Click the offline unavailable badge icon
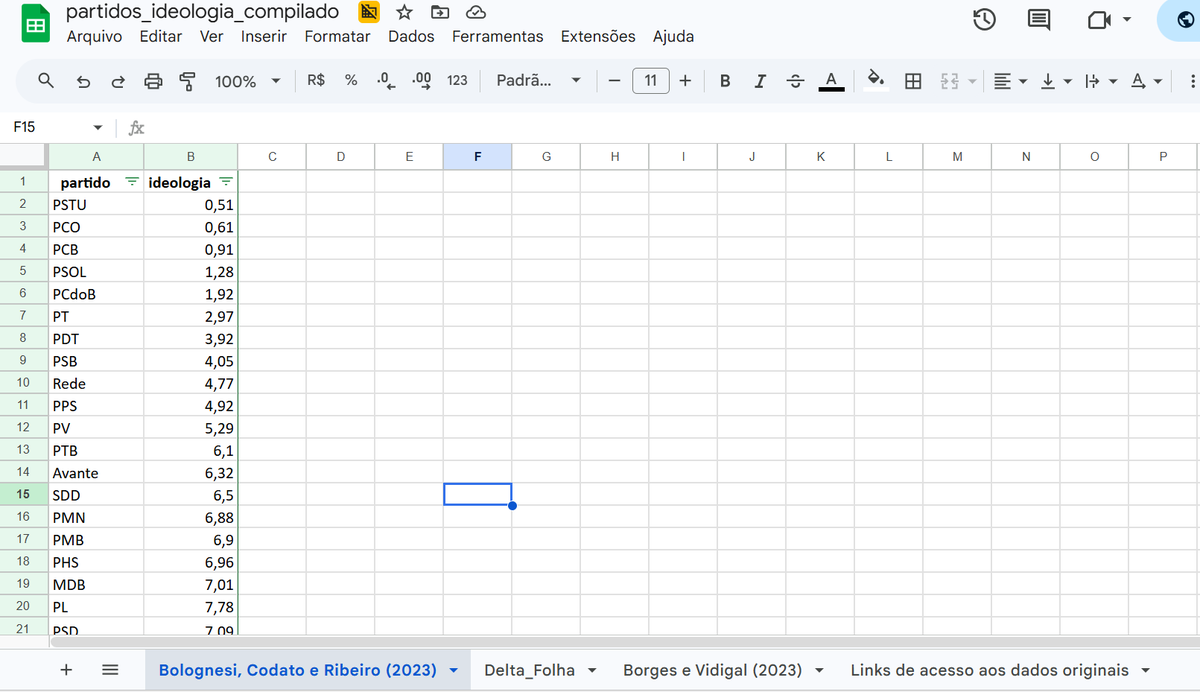Viewport: 1200px width, 692px height. coord(369,12)
